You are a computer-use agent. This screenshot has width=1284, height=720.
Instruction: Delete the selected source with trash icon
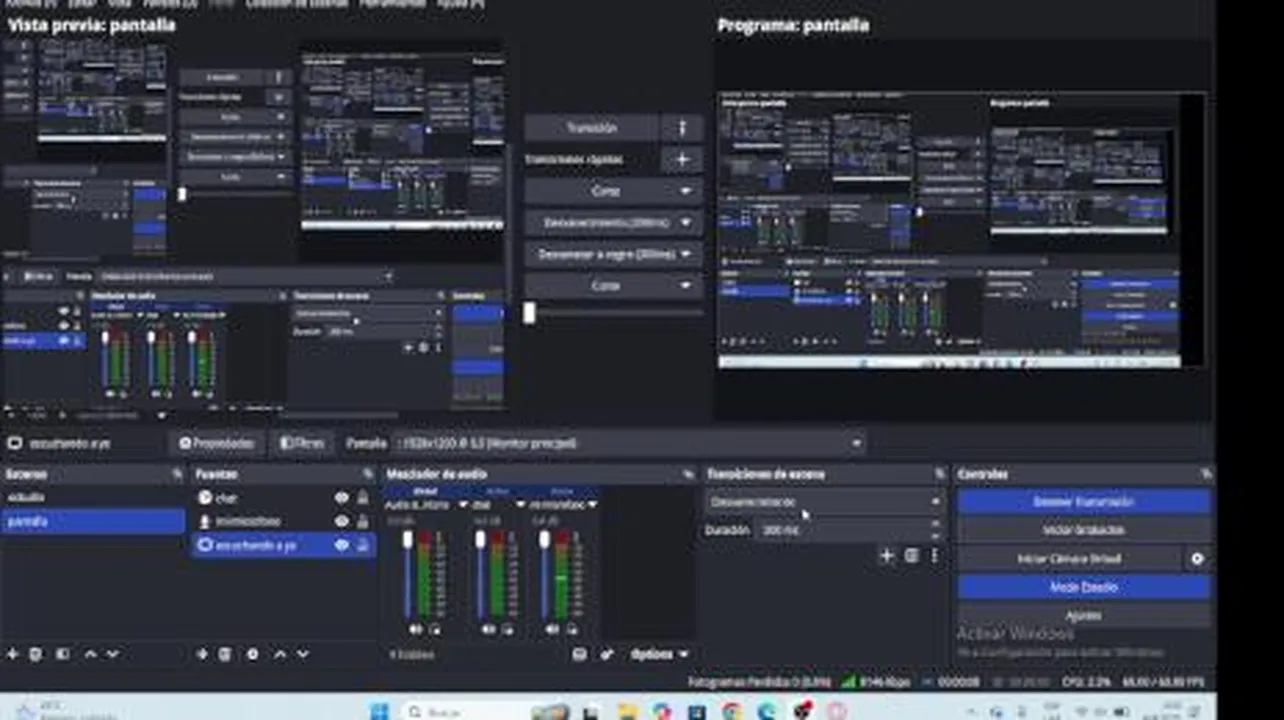[x=225, y=654]
